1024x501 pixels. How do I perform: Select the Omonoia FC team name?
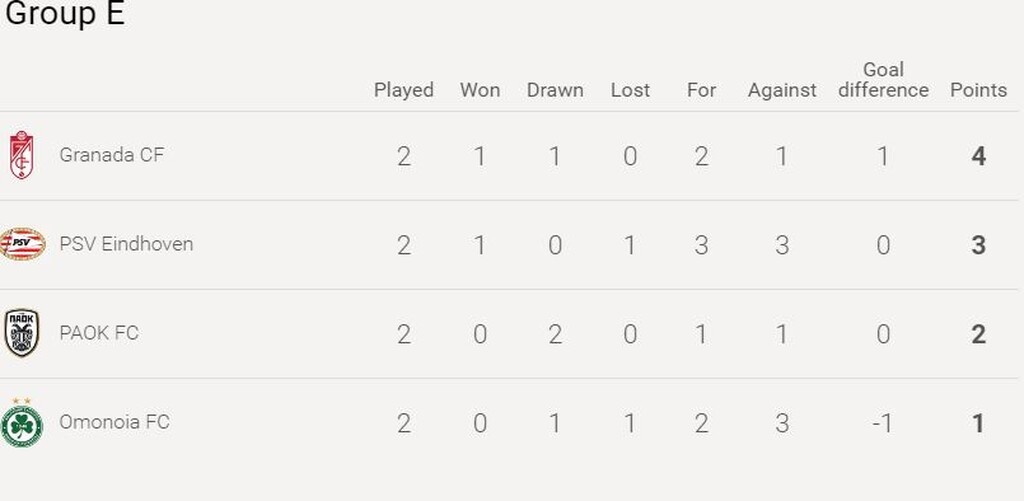[x=114, y=422]
